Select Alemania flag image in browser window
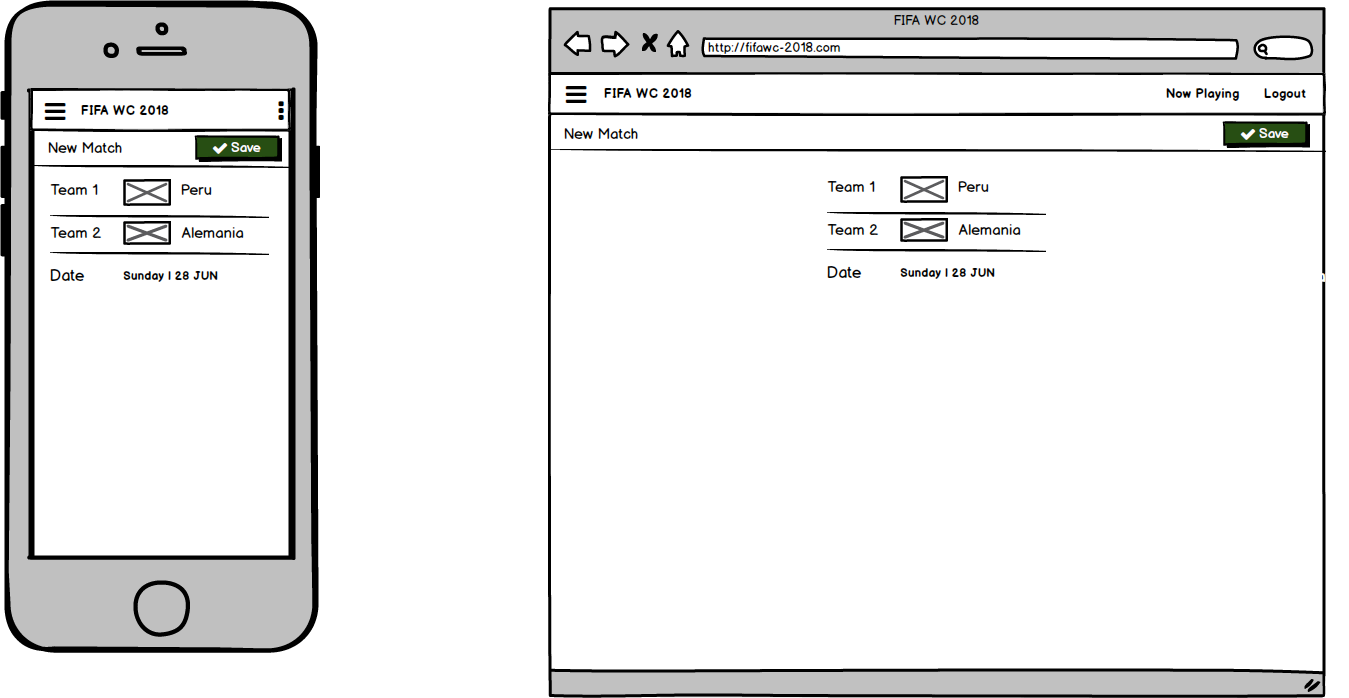The width and height of the screenshot is (1349, 698). point(923,230)
